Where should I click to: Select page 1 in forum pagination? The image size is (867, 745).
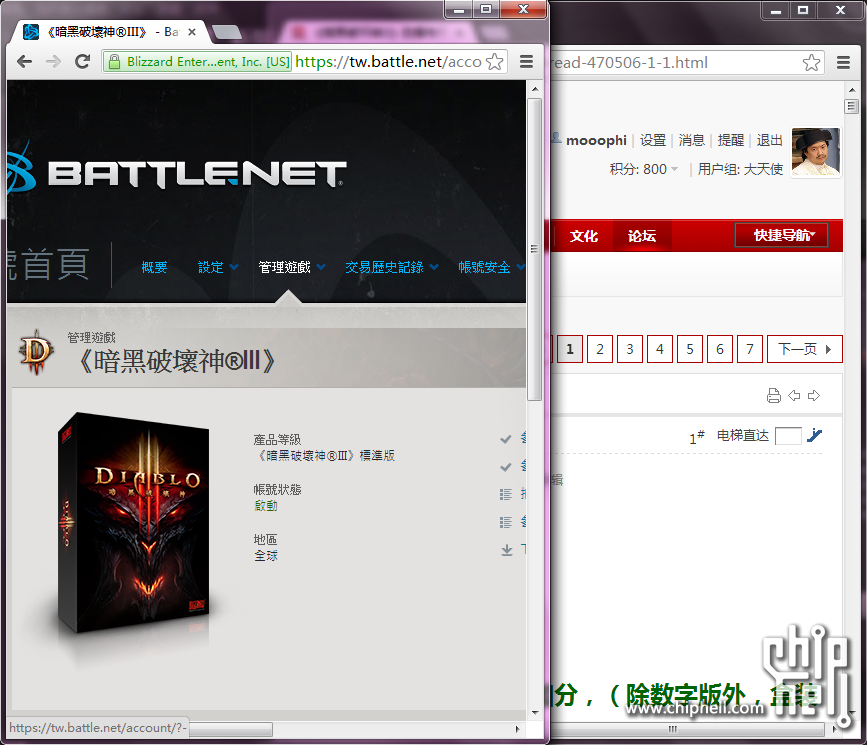pos(570,349)
